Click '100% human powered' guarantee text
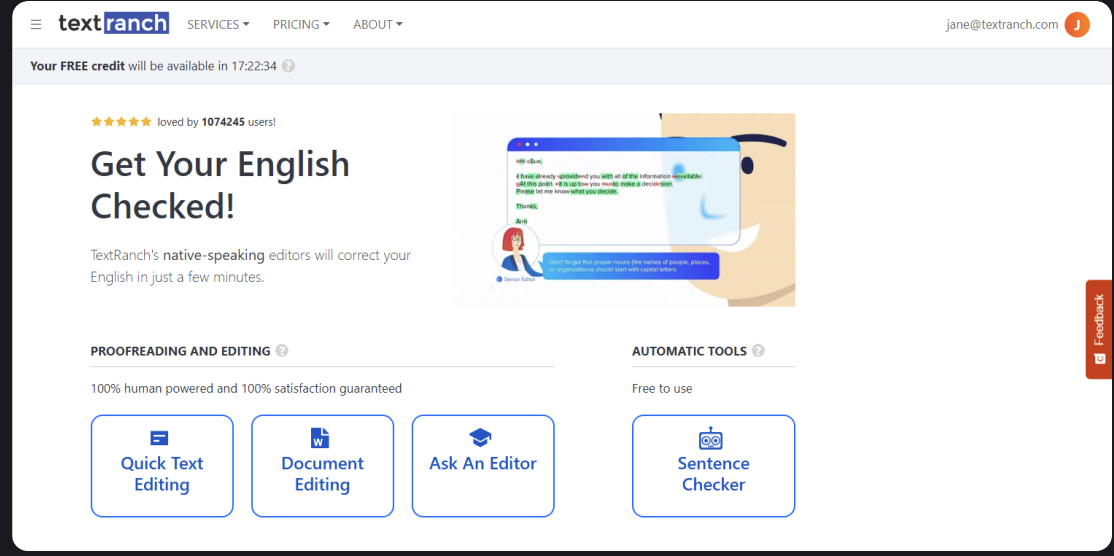Viewport: 1114px width, 556px height. pyautogui.click(x=247, y=388)
